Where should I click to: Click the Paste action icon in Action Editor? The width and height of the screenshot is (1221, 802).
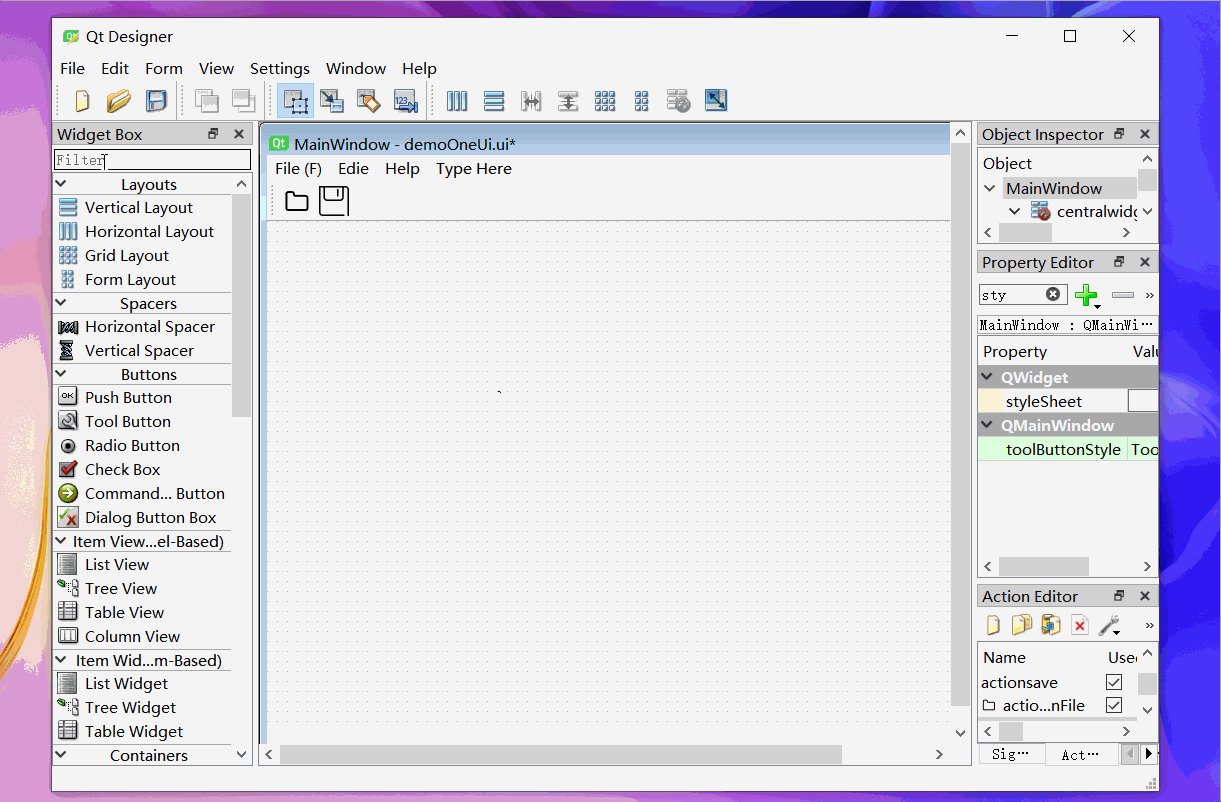1050,625
